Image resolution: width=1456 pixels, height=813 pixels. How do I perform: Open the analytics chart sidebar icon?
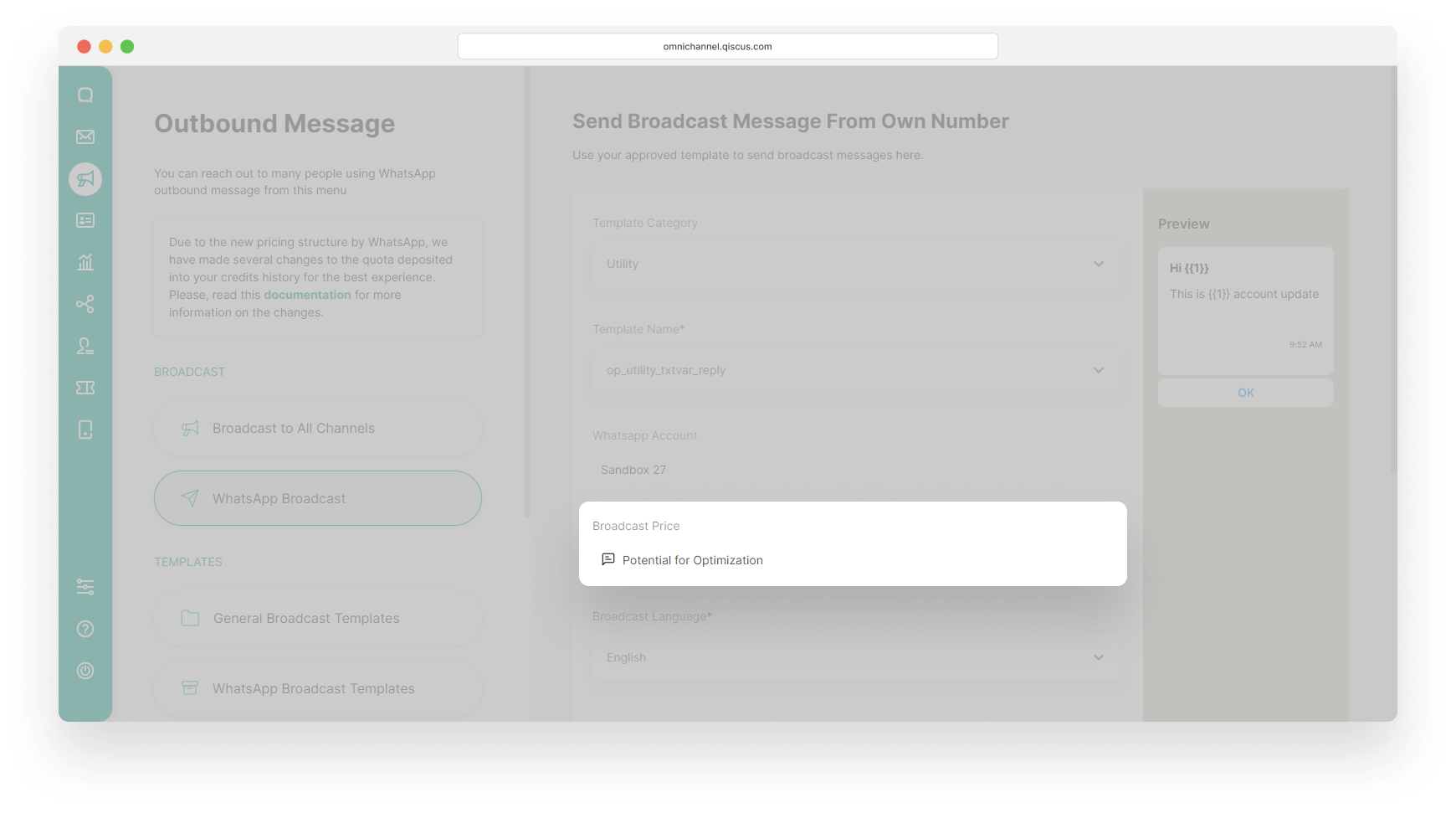85,262
